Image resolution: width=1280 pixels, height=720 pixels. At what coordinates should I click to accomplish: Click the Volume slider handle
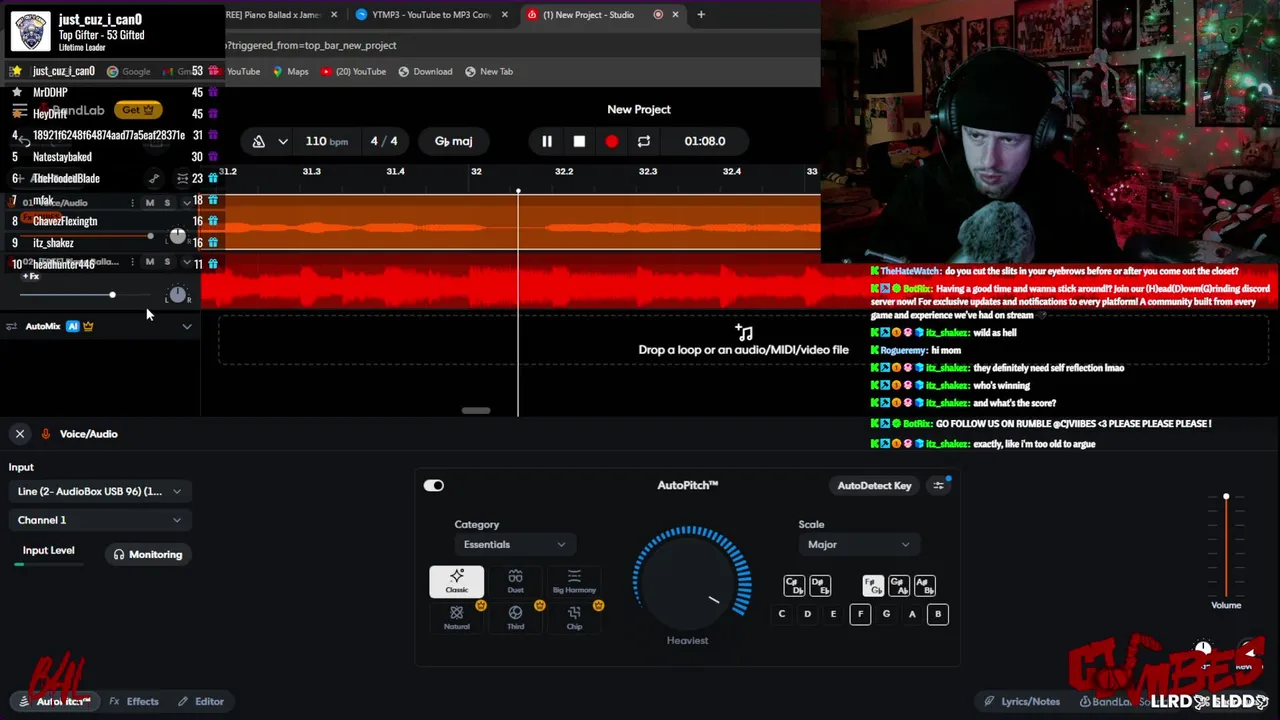click(x=1226, y=497)
